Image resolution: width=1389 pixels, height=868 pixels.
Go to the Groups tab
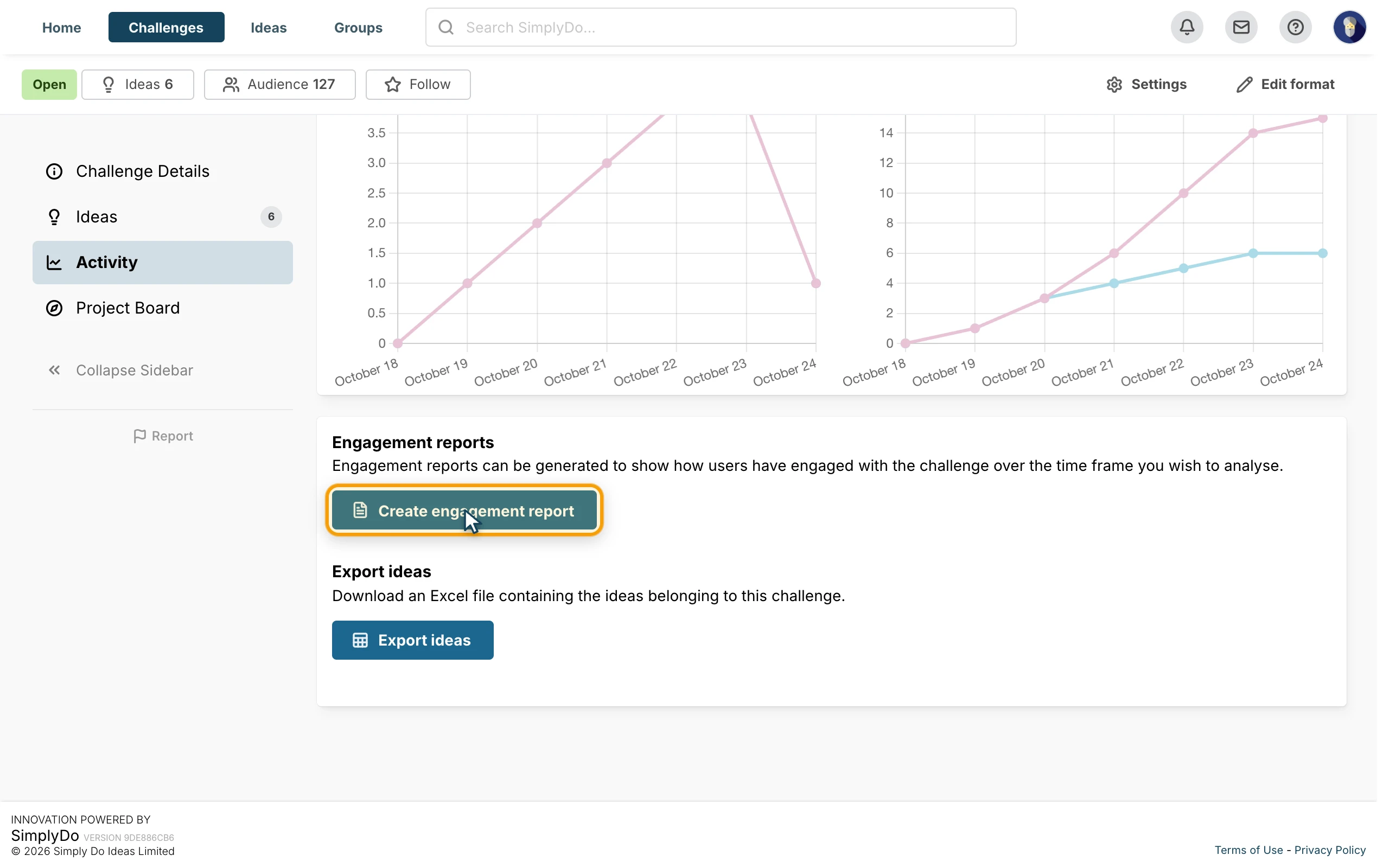tap(358, 27)
